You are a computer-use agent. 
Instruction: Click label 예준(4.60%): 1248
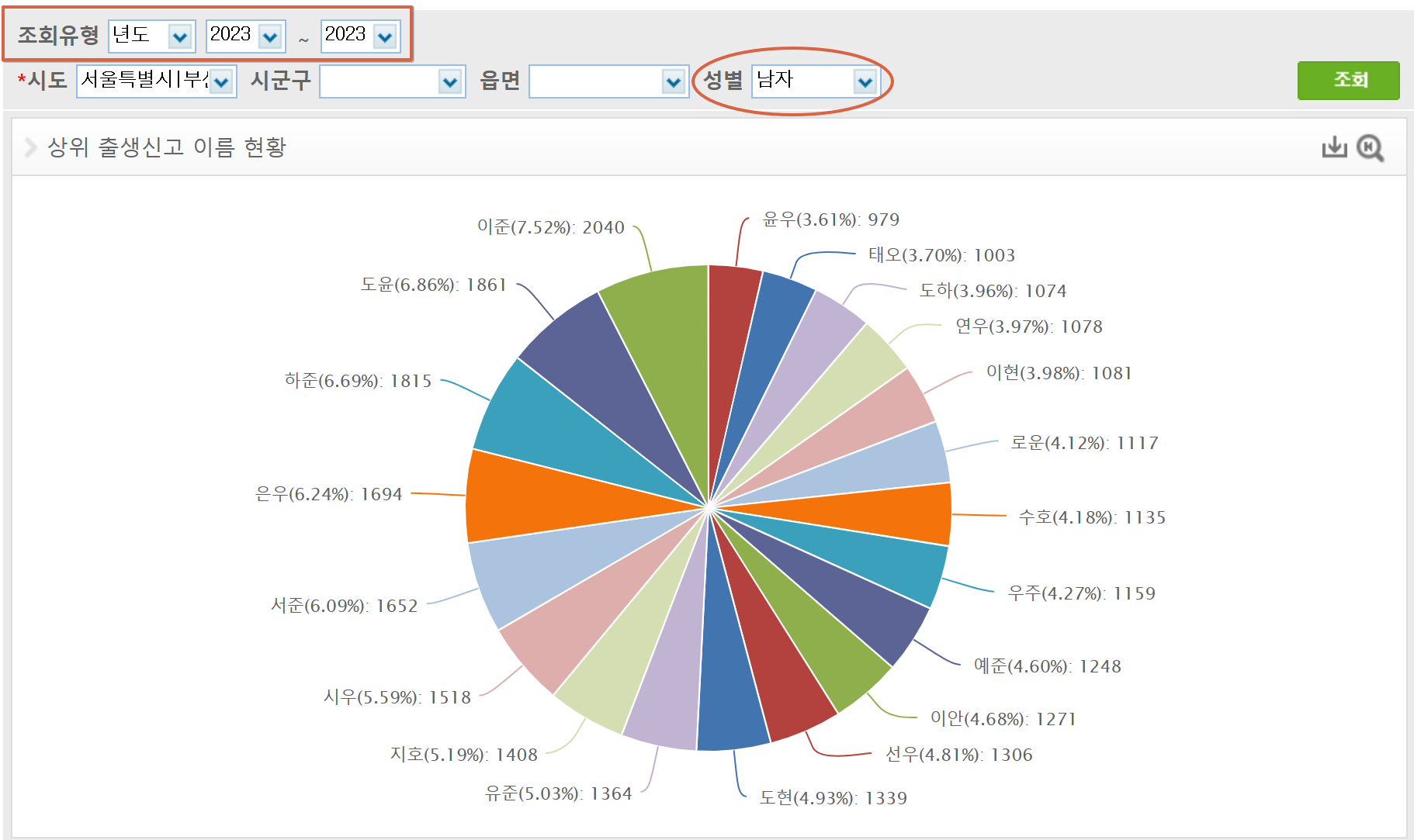click(x=1048, y=666)
